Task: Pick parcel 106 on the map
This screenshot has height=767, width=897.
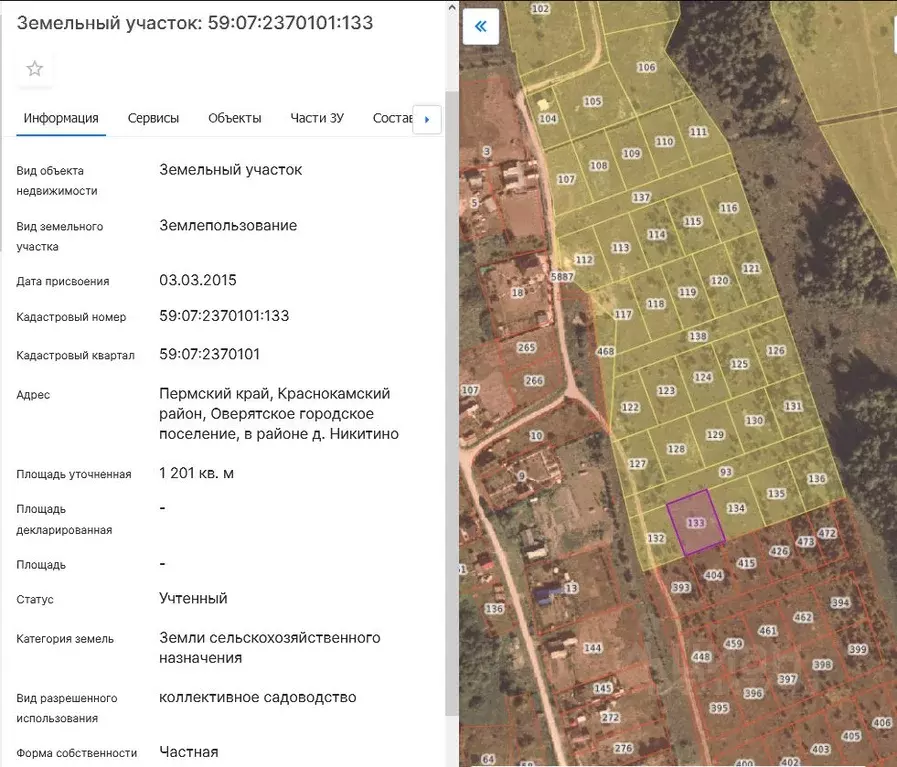Action: [x=646, y=68]
